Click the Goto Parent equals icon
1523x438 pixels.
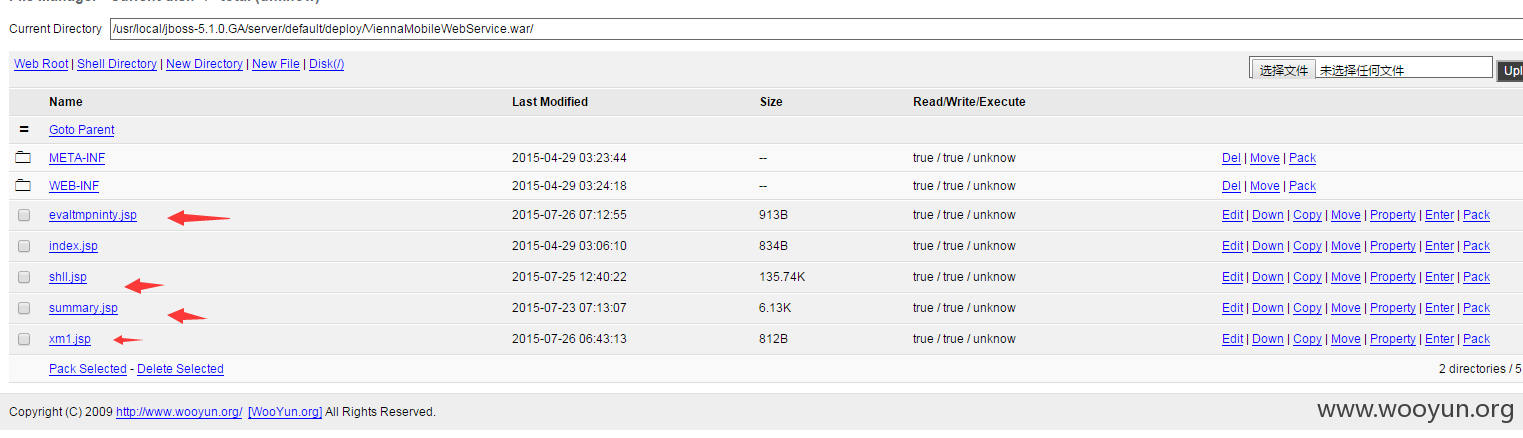coord(24,130)
